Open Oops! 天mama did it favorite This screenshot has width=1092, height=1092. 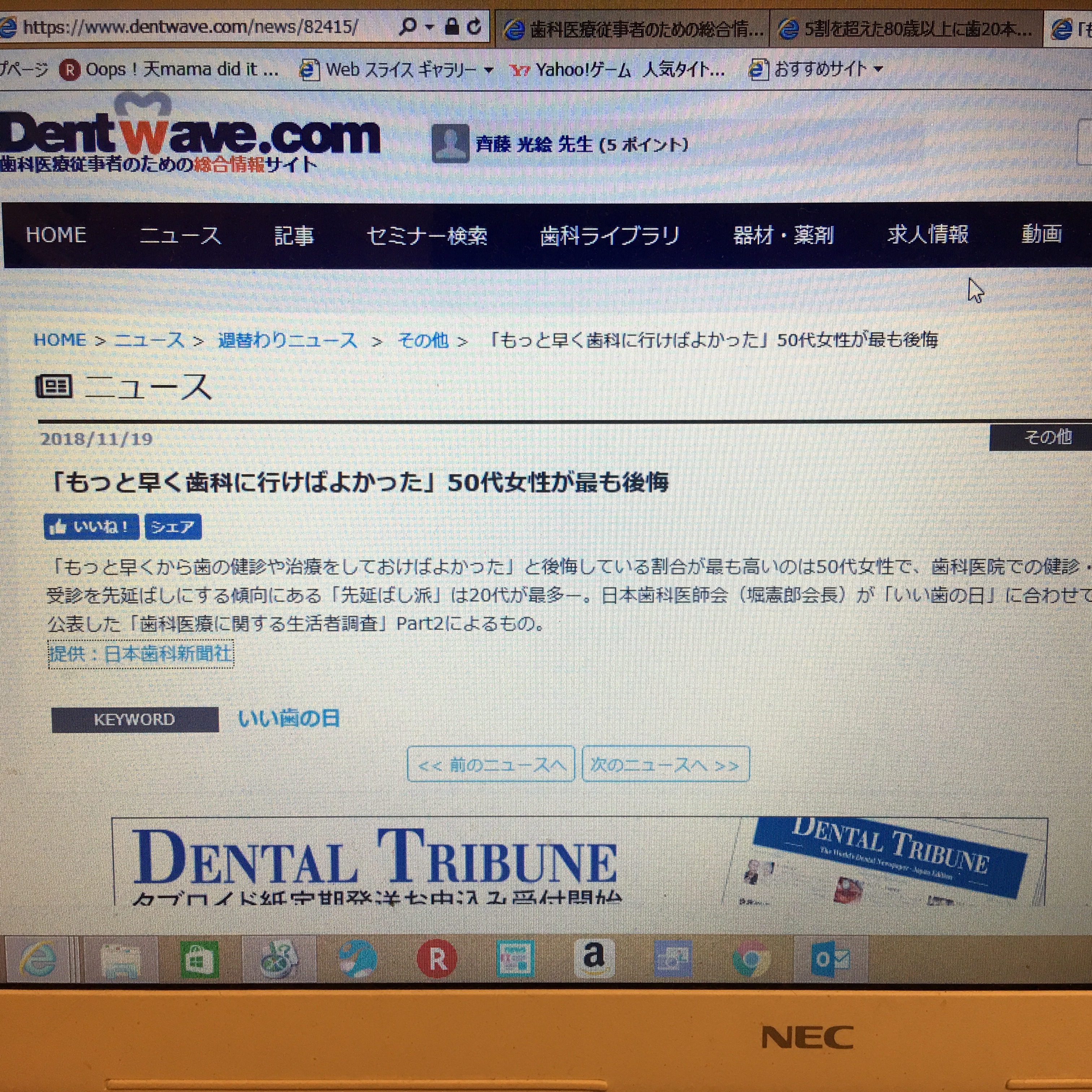click(x=168, y=70)
